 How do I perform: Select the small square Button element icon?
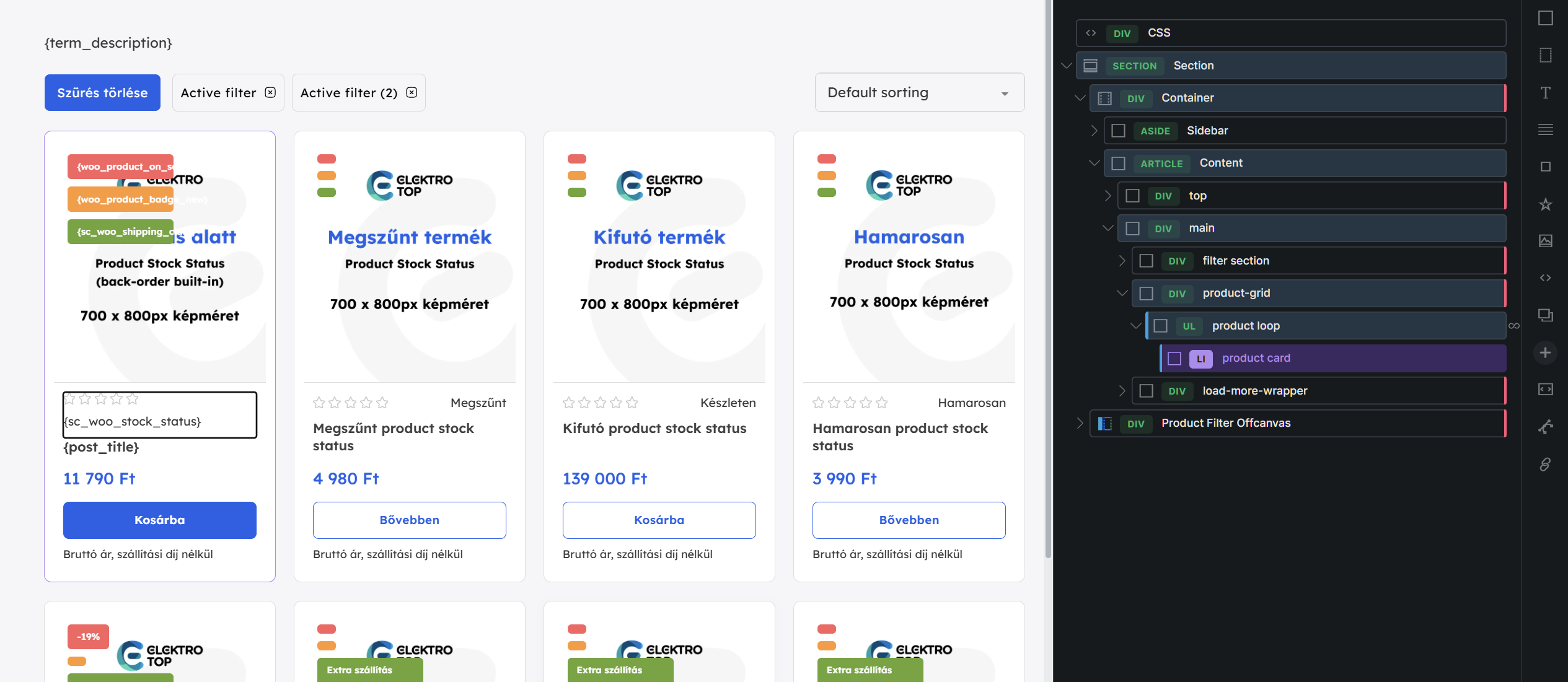pos(1545,167)
